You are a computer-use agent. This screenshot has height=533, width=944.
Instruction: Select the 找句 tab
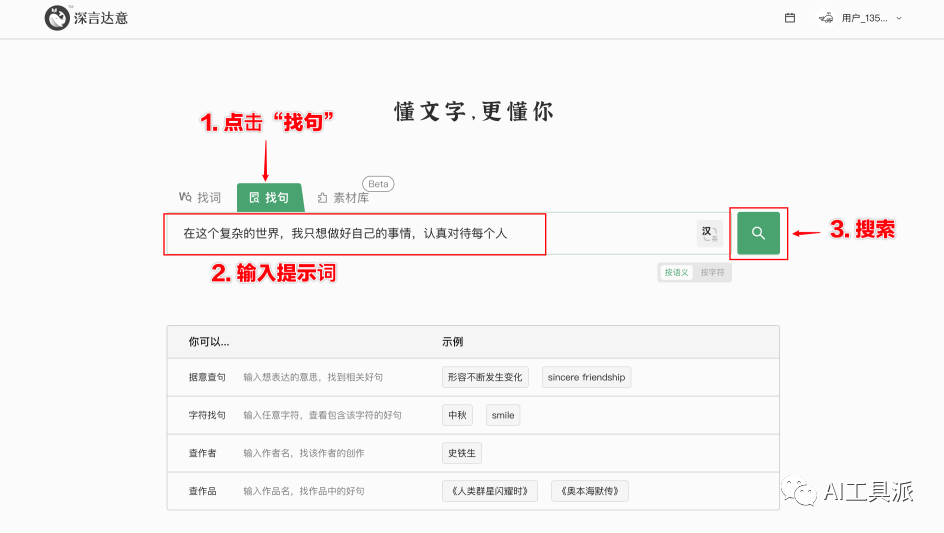point(270,198)
